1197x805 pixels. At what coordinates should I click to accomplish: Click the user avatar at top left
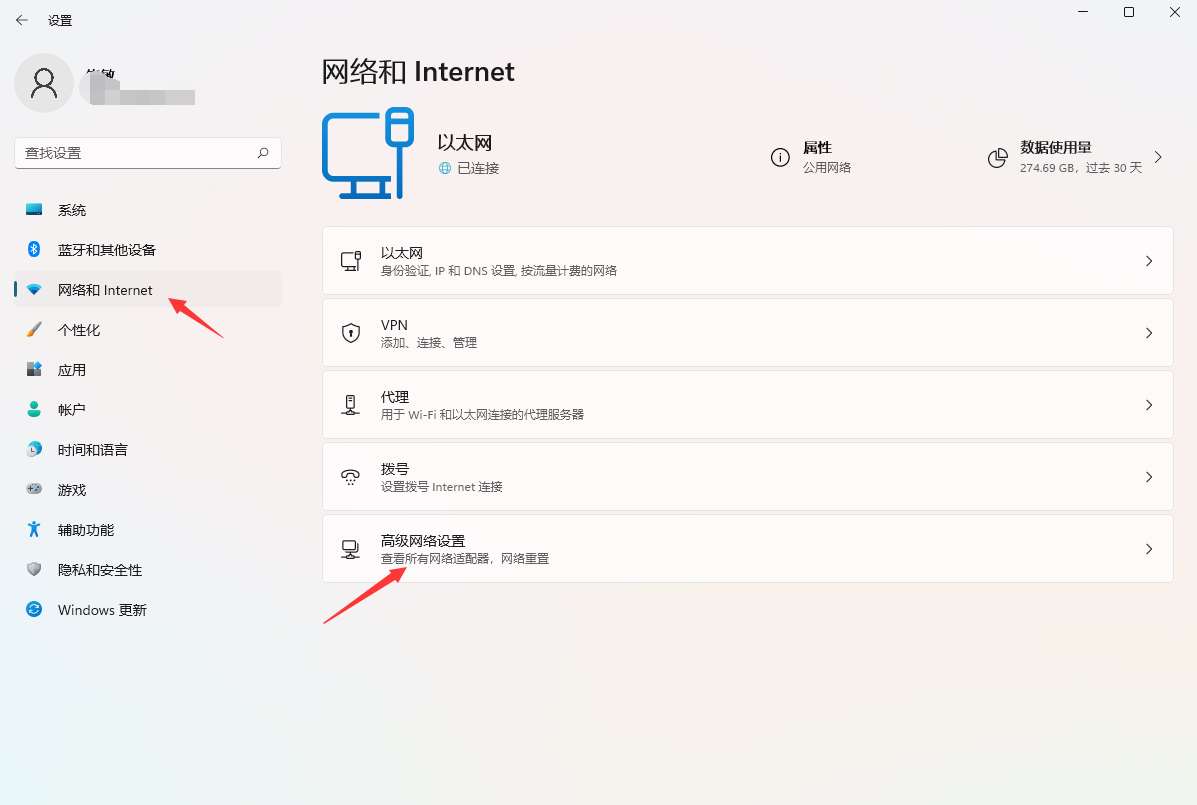43,83
